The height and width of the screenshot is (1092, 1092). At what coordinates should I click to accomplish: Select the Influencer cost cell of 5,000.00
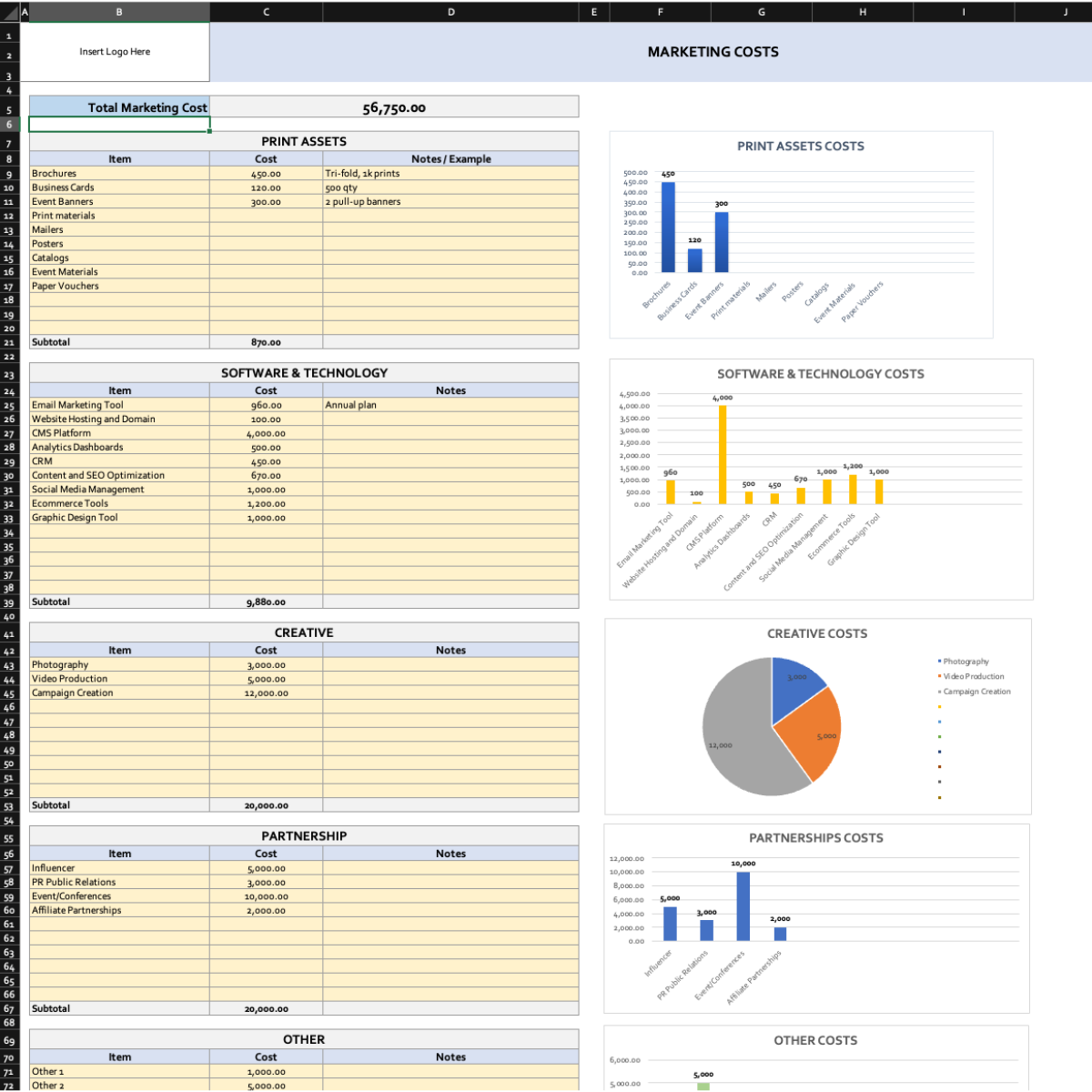[266, 867]
